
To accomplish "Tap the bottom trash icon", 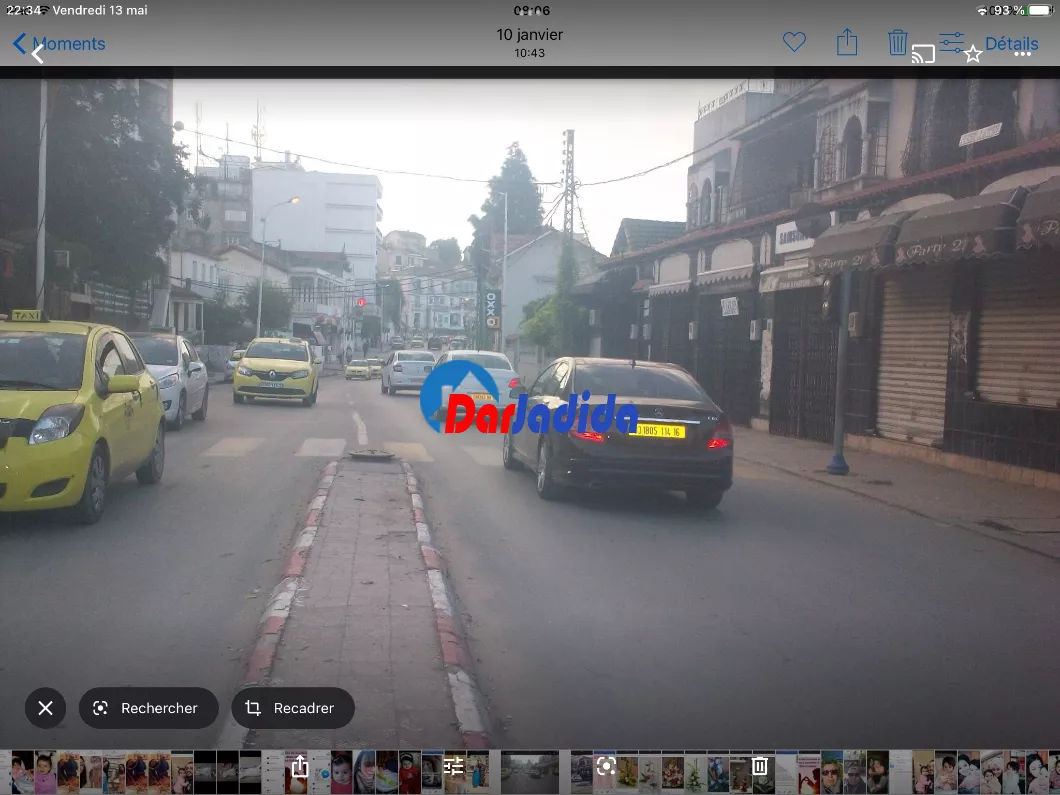I will [760, 766].
